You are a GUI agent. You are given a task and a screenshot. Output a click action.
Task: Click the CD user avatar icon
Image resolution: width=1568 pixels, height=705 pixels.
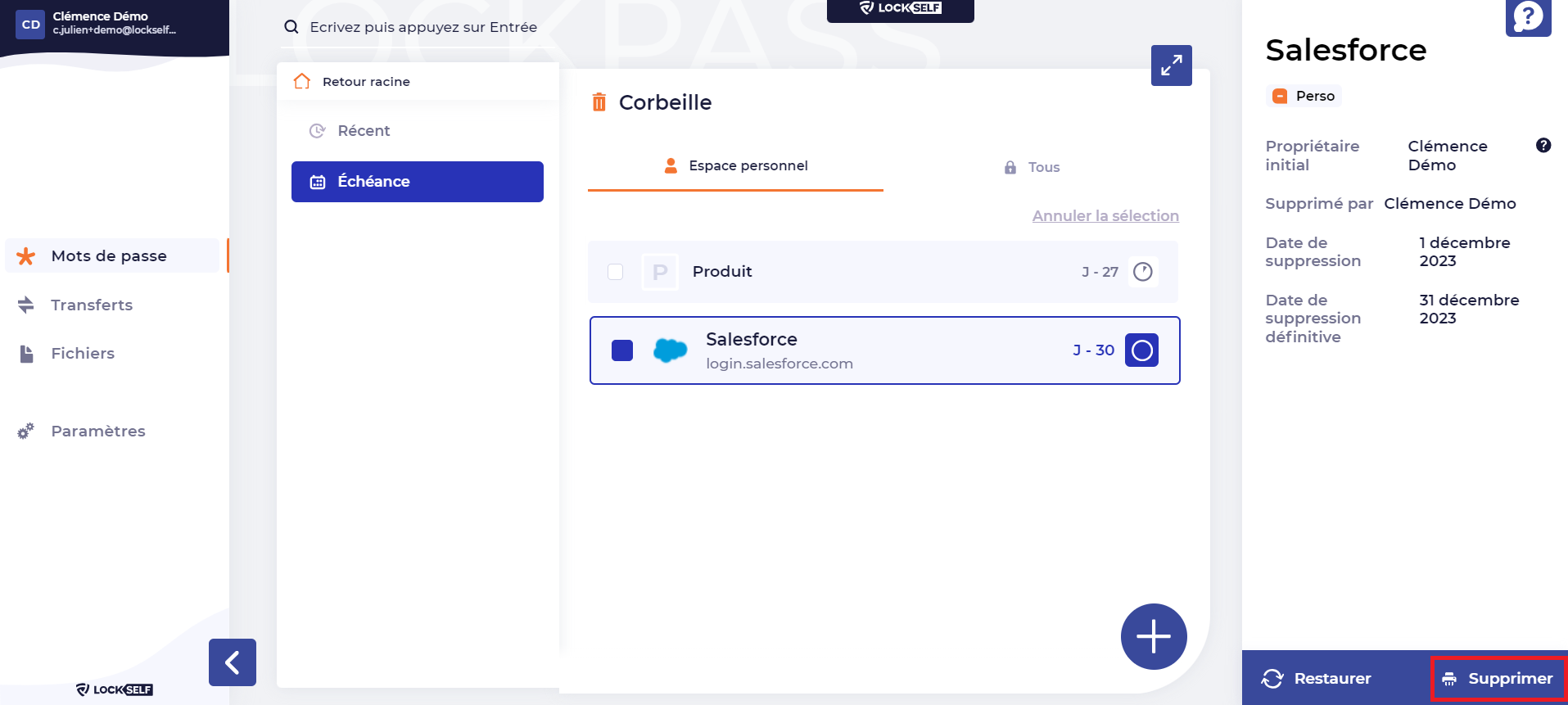point(30,25)
